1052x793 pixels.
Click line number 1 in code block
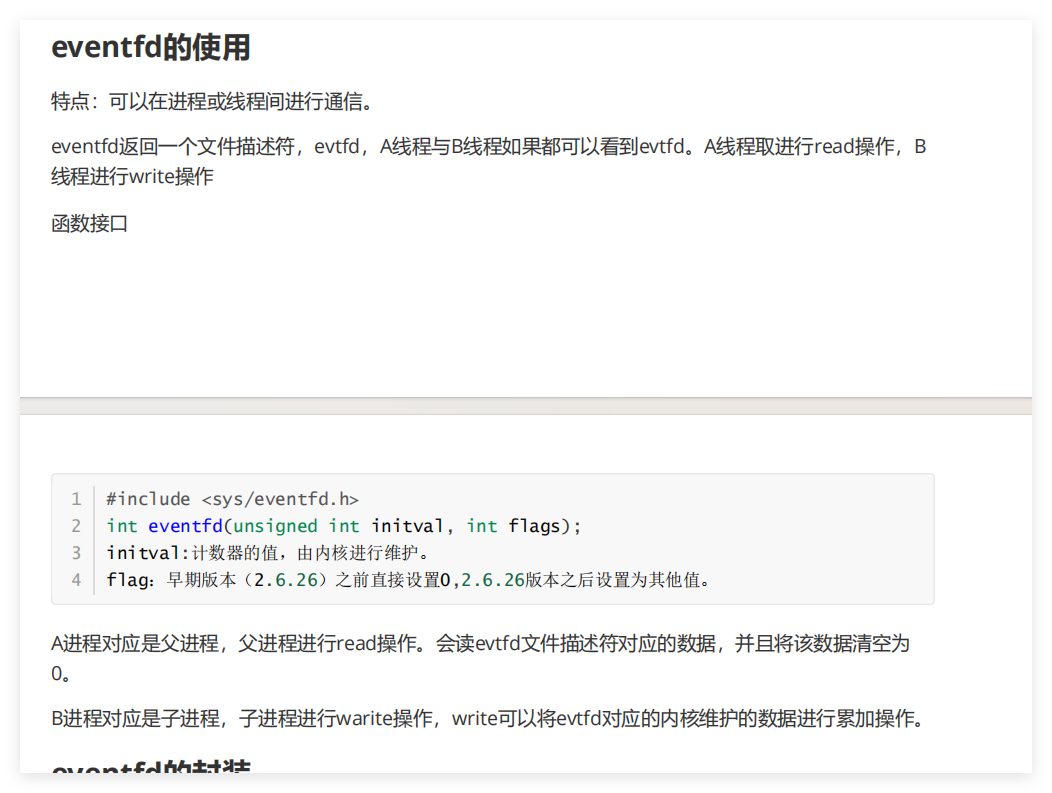tap(76, 499)
